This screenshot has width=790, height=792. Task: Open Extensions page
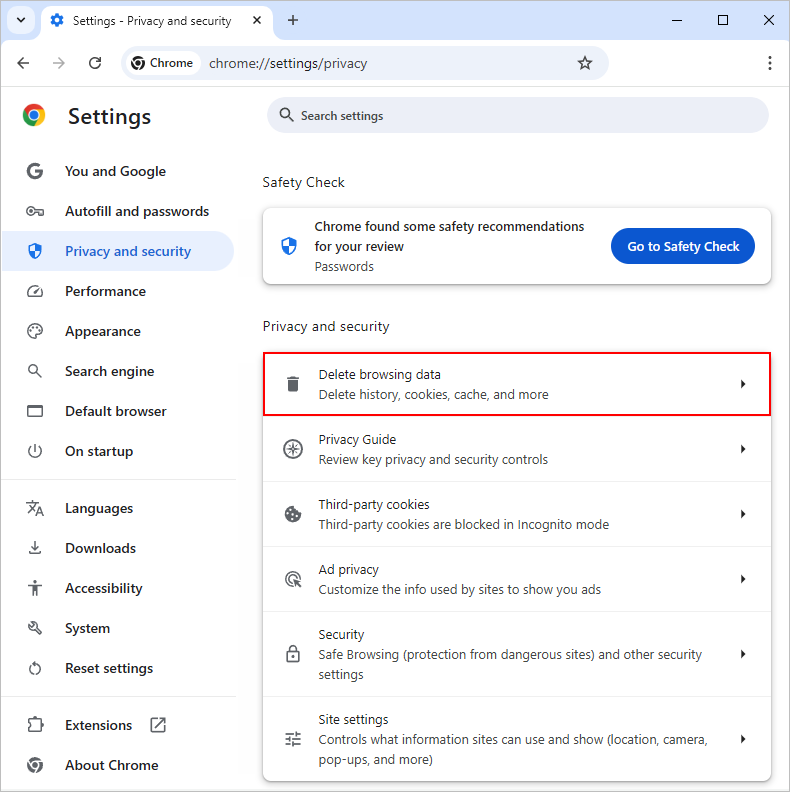(x=118, y=725)
